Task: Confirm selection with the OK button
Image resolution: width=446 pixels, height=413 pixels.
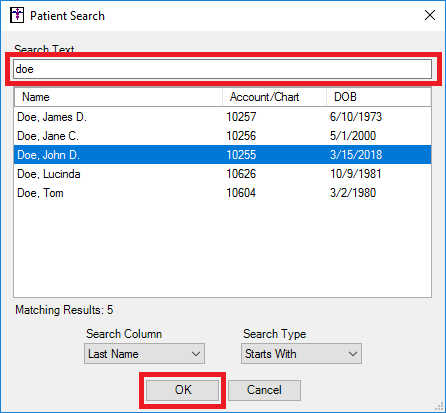Action: coord(183,390)
